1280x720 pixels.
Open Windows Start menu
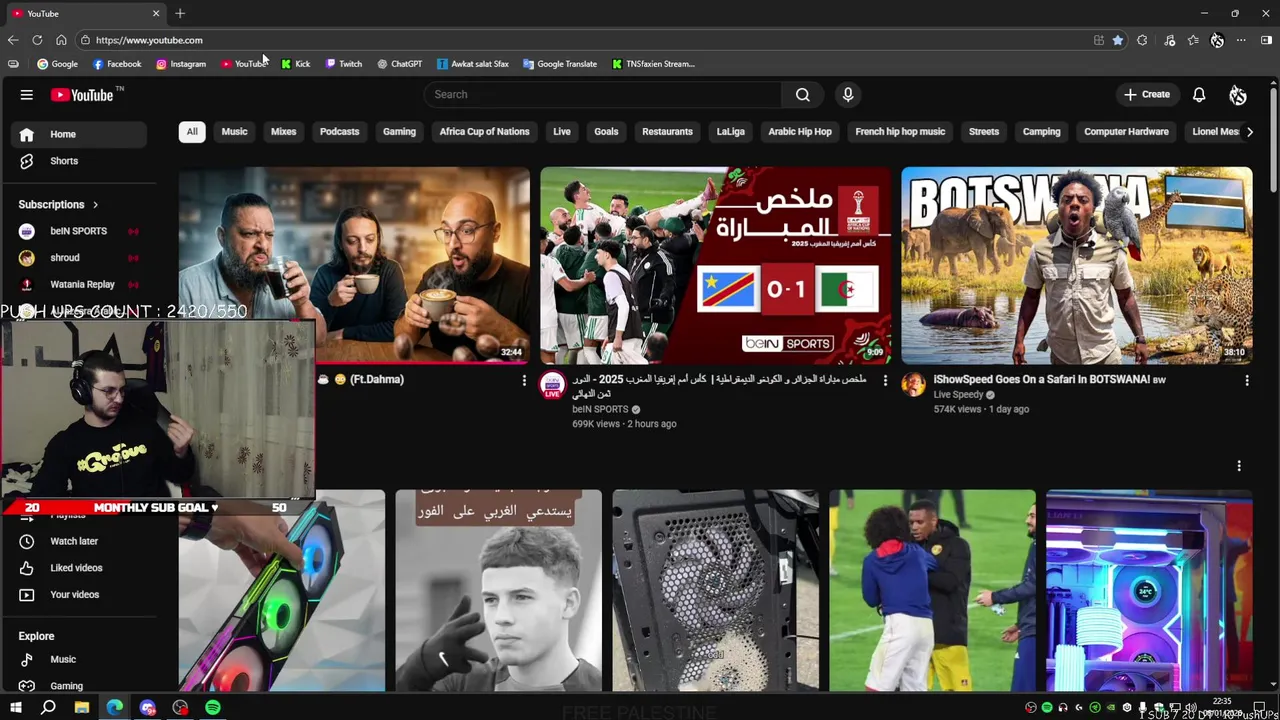[x=15, y=708]
